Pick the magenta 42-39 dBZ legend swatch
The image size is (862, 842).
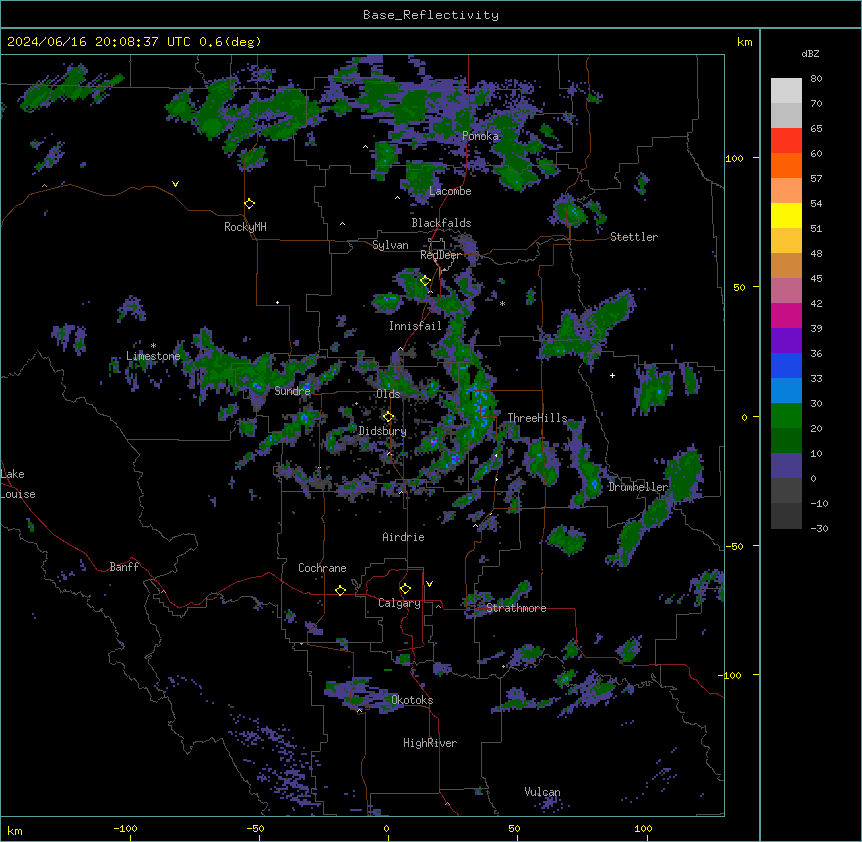pos(786,315)
